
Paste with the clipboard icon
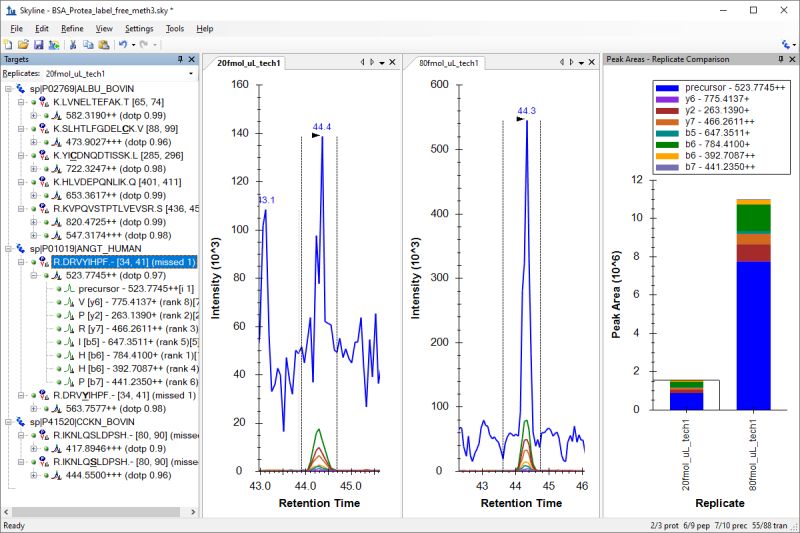104,45
